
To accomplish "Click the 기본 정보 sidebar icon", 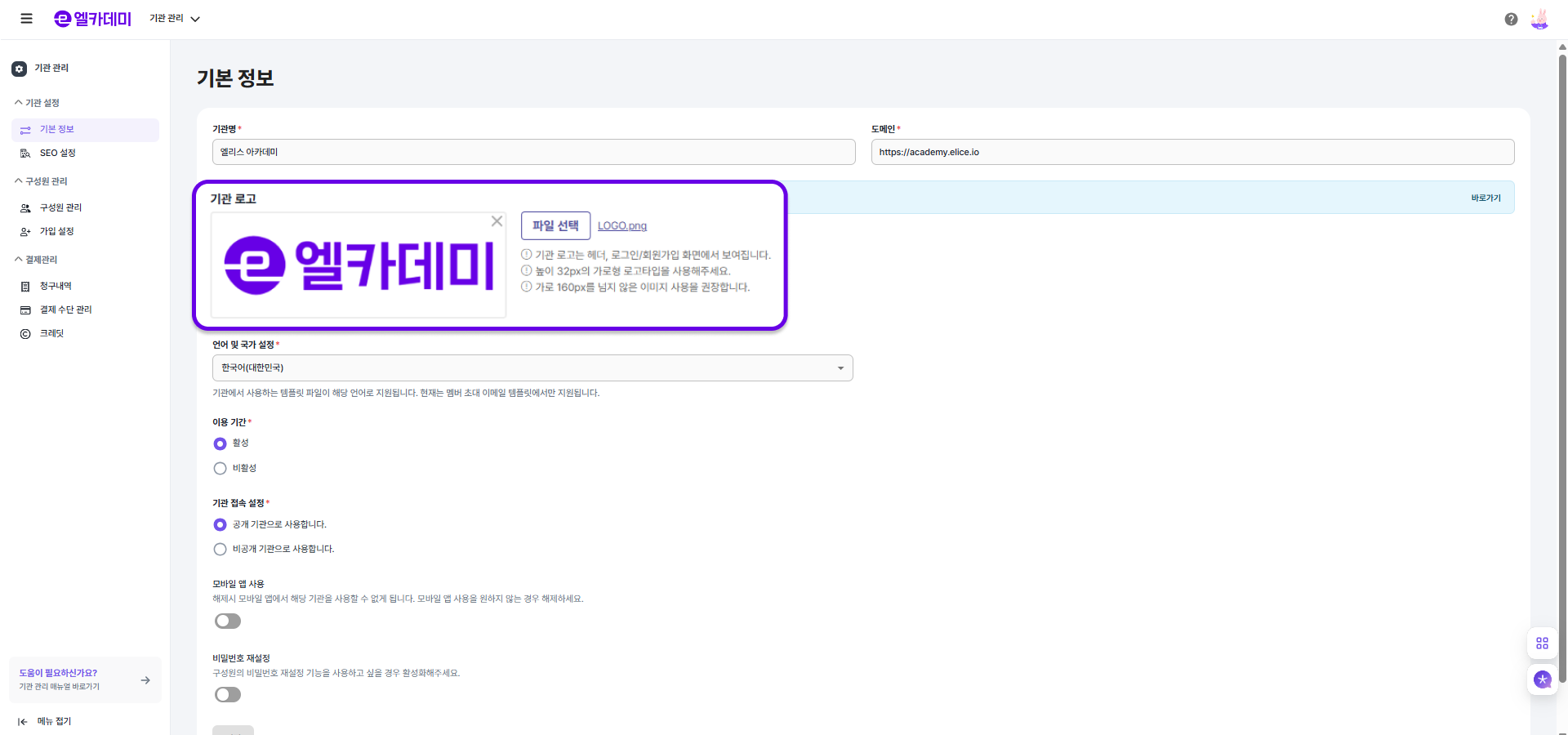I will 25,130.
